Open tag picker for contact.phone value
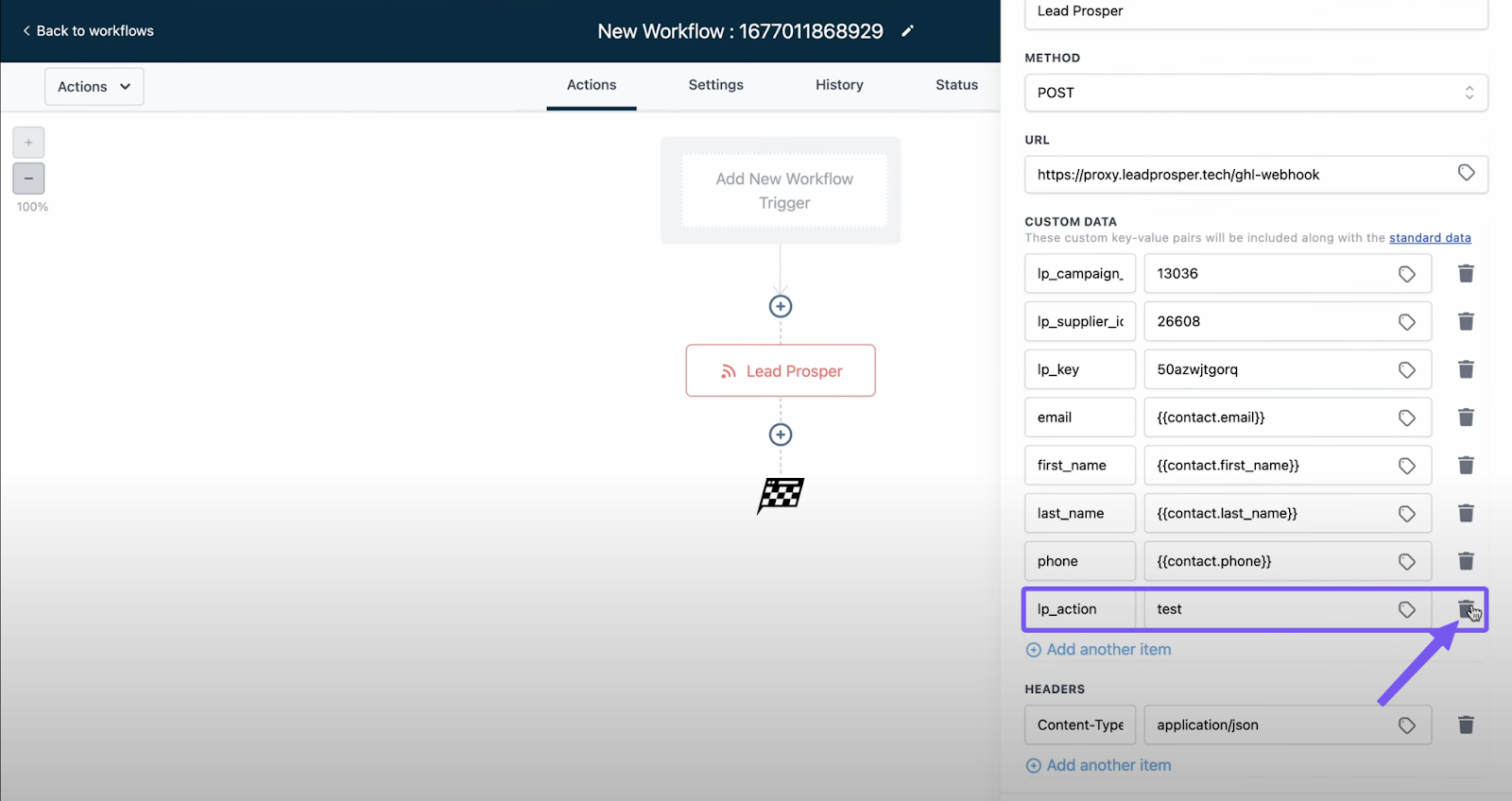This screenshot has height=801, width=1512. pos(1407,562)
